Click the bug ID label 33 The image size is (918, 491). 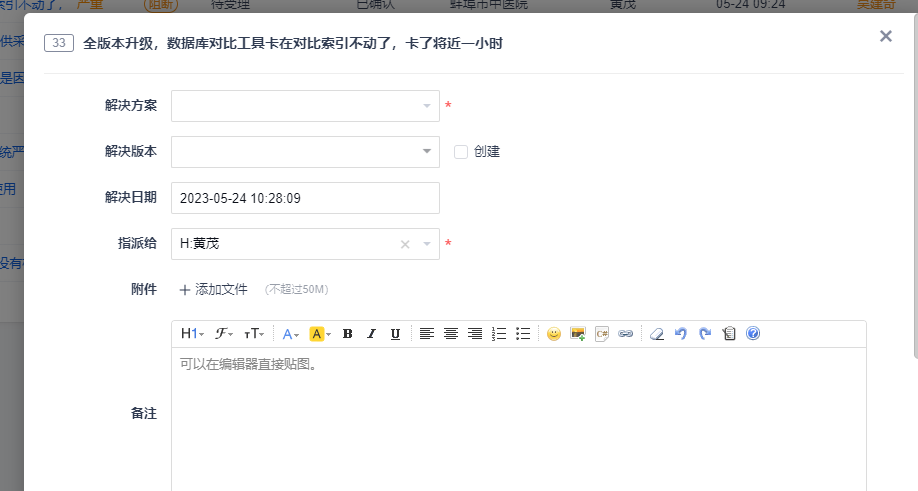pyautogui.click(x=59, y=43)
